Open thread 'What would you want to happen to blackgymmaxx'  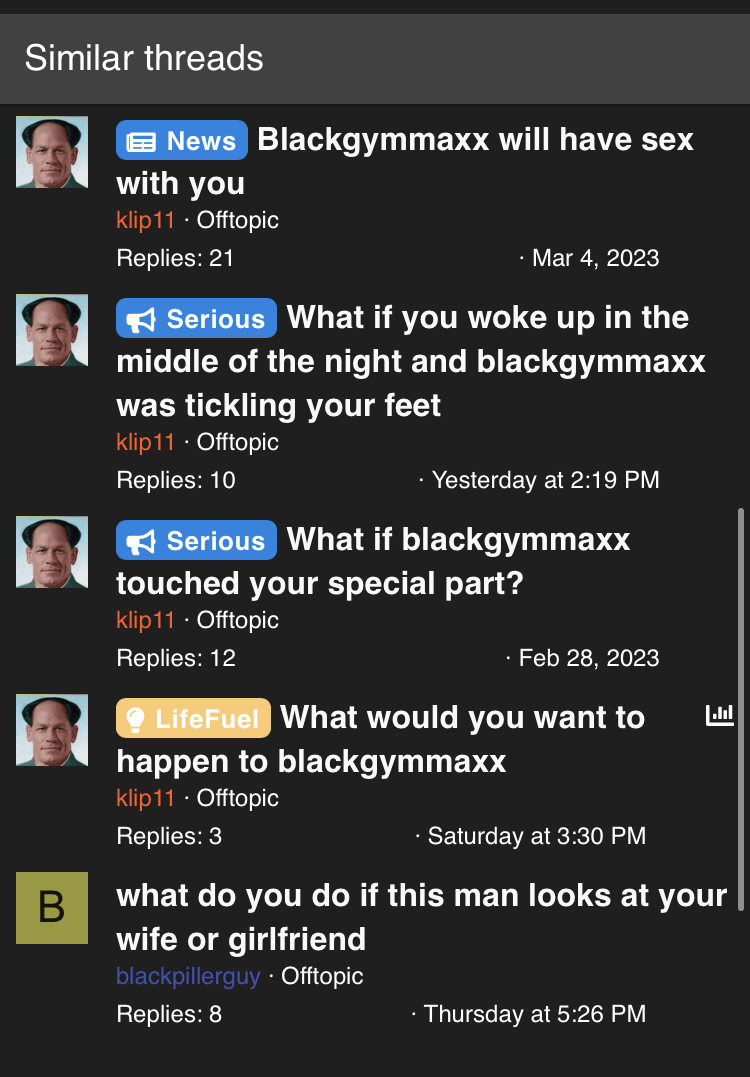[x=380, y=739]
